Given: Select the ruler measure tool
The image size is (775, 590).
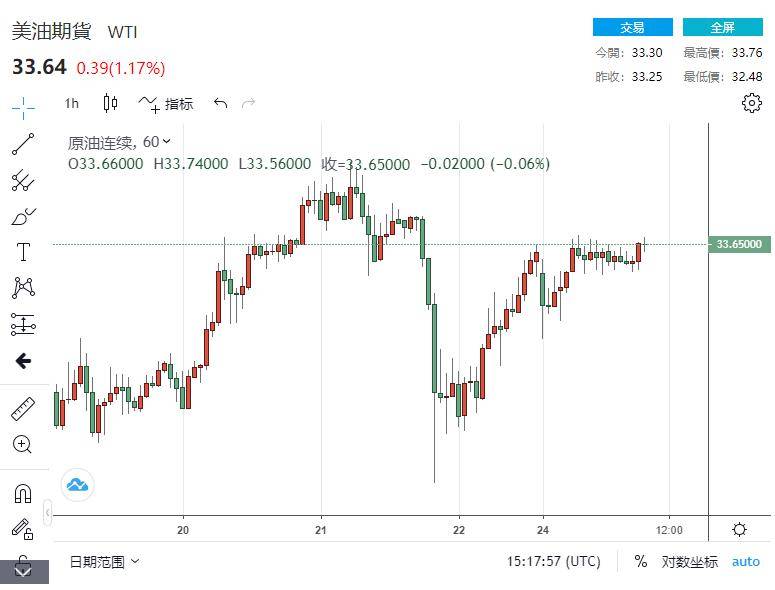Looking at the screenshot, I should click(23, 408).
